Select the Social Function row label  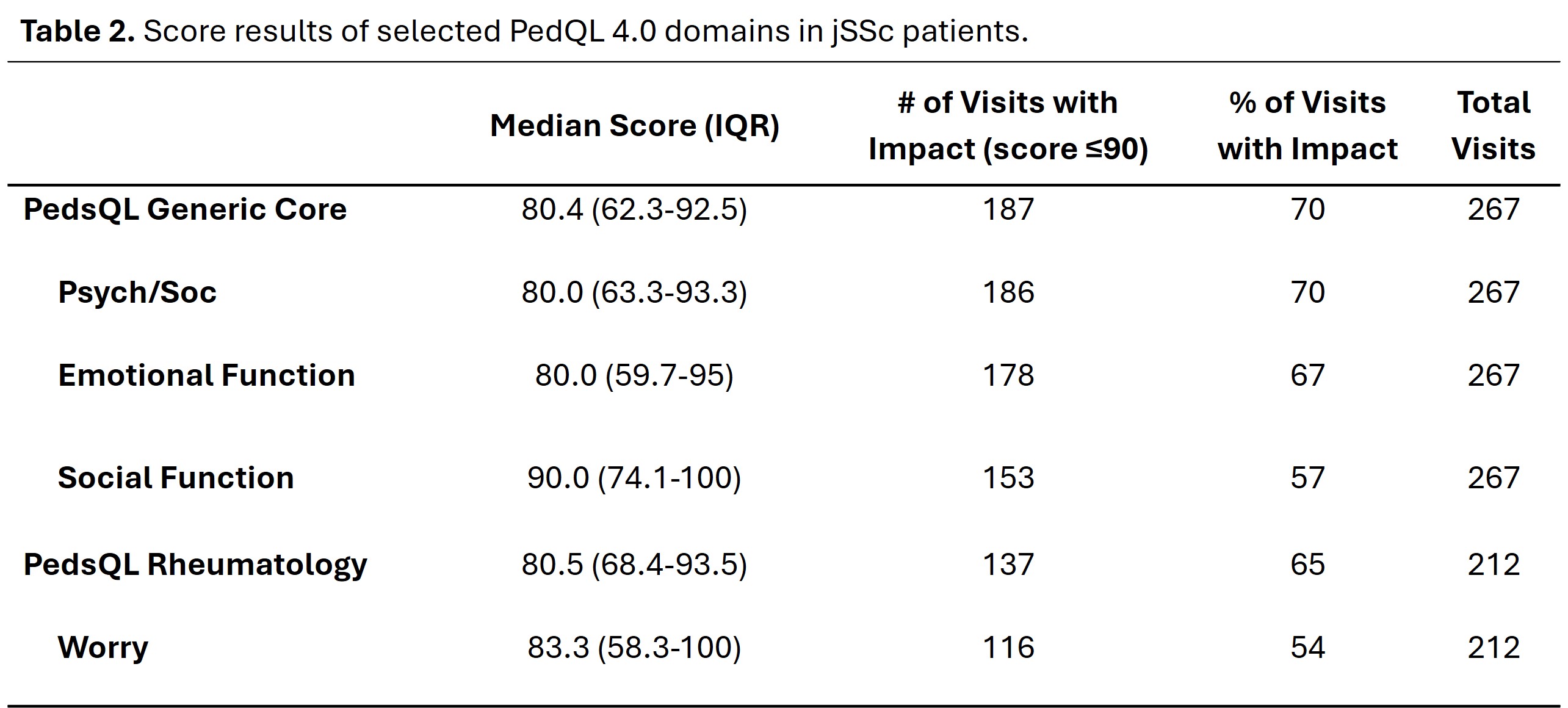pos(176,478)
